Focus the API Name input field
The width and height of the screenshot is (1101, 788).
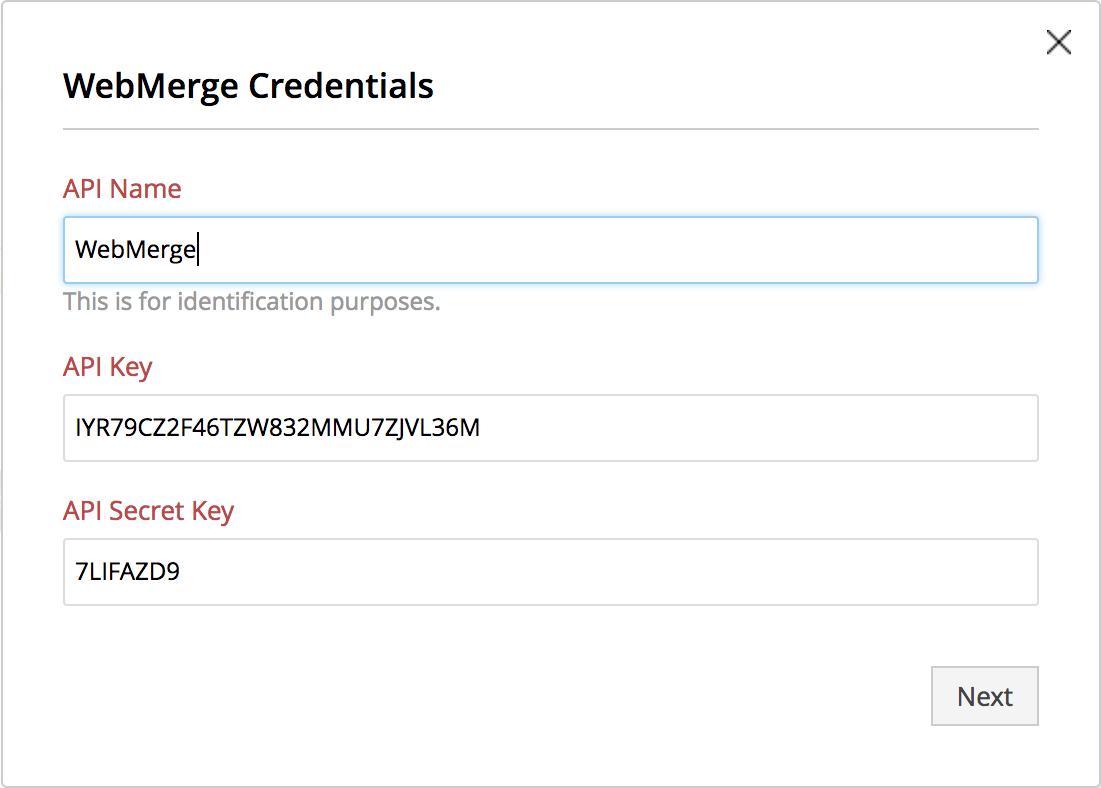coord(600,250)
